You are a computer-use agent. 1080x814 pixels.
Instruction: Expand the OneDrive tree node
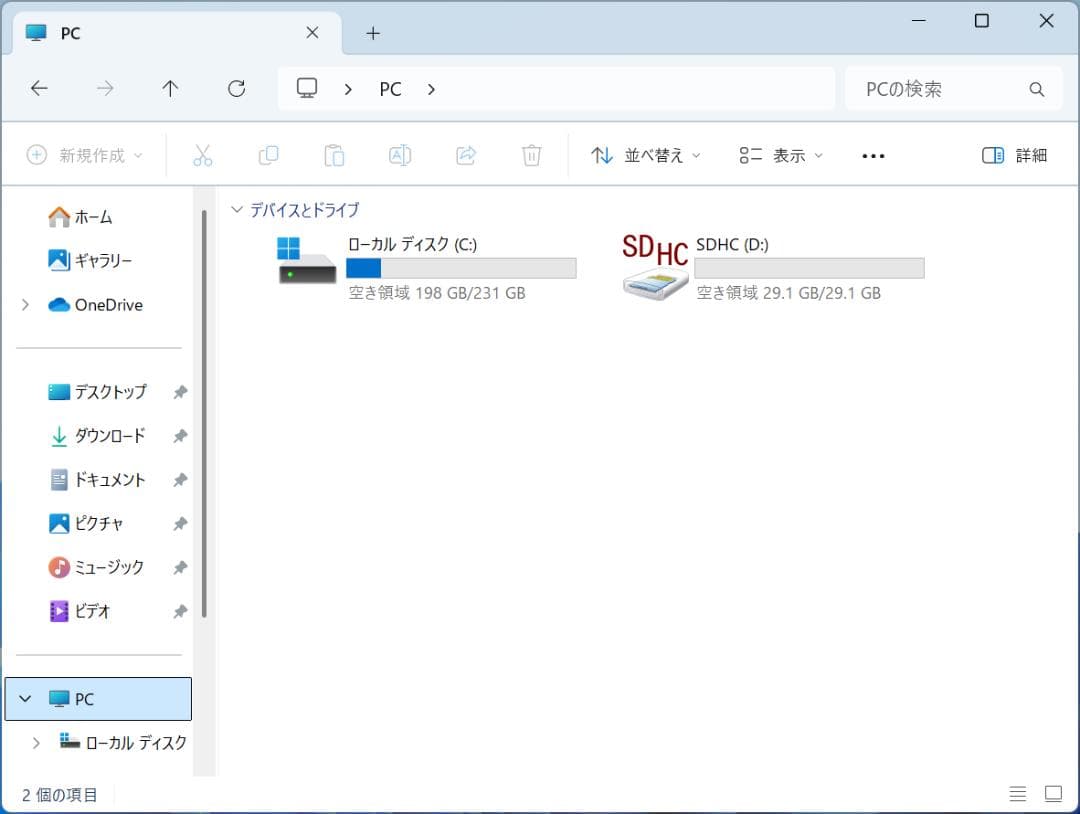pos(25,305)
